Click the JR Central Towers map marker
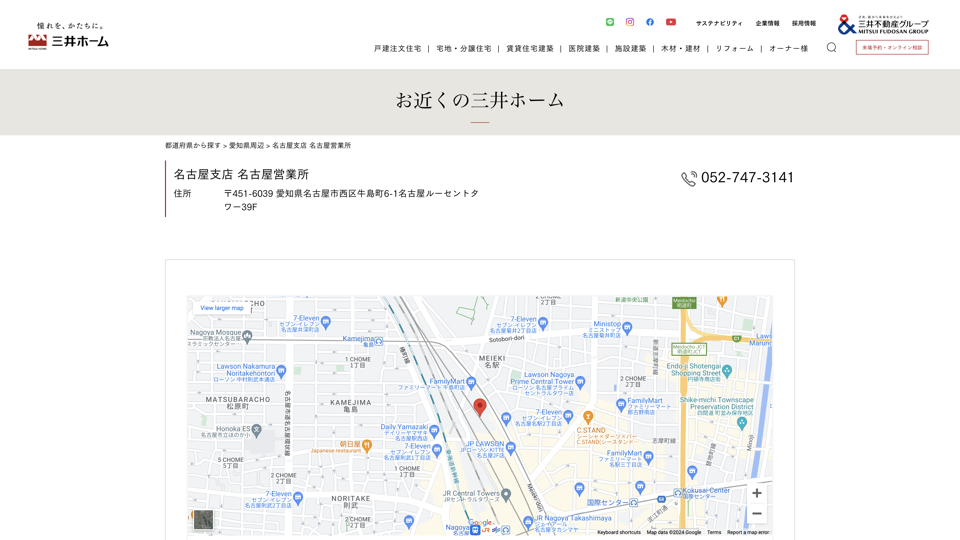The height and width of the screenshot is (540, 960). point(506,493)
